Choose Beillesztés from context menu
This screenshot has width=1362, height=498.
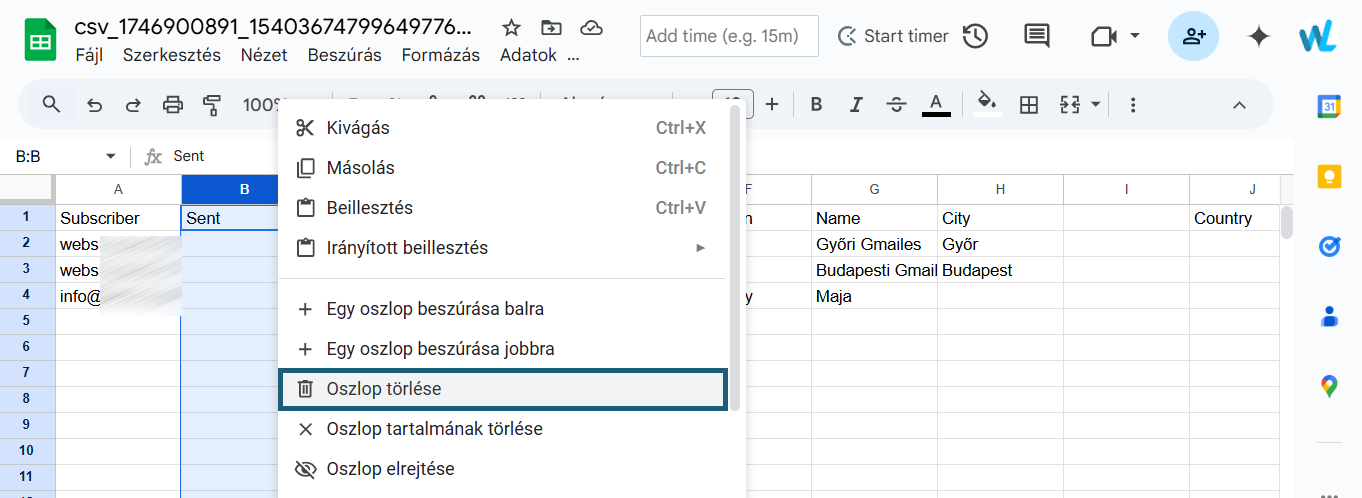point(502,208)
